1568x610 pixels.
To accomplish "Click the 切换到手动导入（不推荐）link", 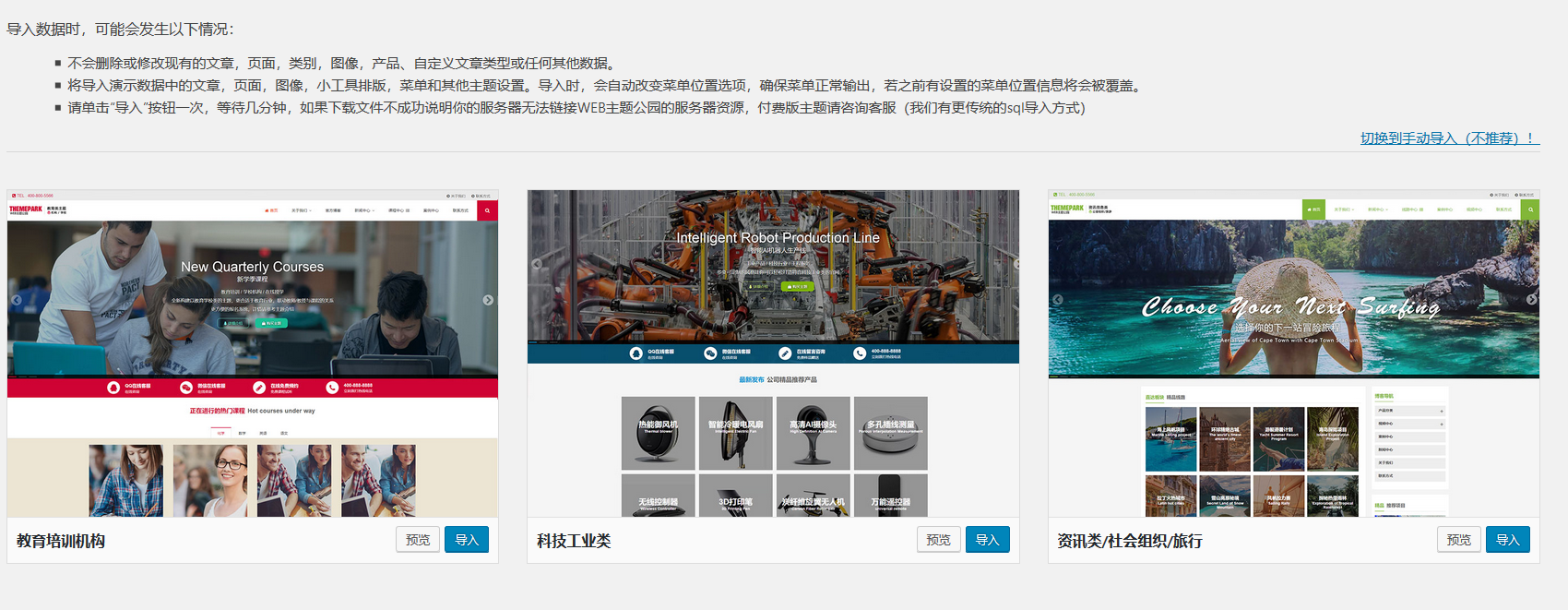I will [x=1450, y=138].
